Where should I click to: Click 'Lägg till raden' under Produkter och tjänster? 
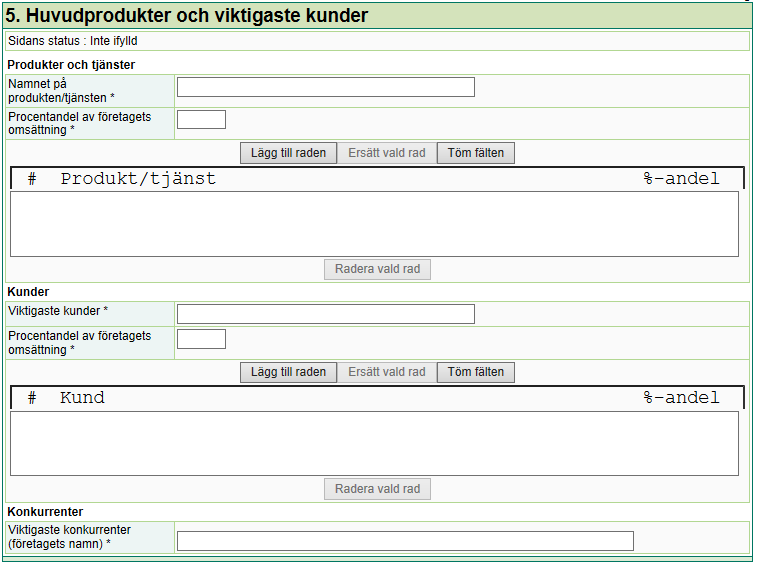click(x=288, y=153)
